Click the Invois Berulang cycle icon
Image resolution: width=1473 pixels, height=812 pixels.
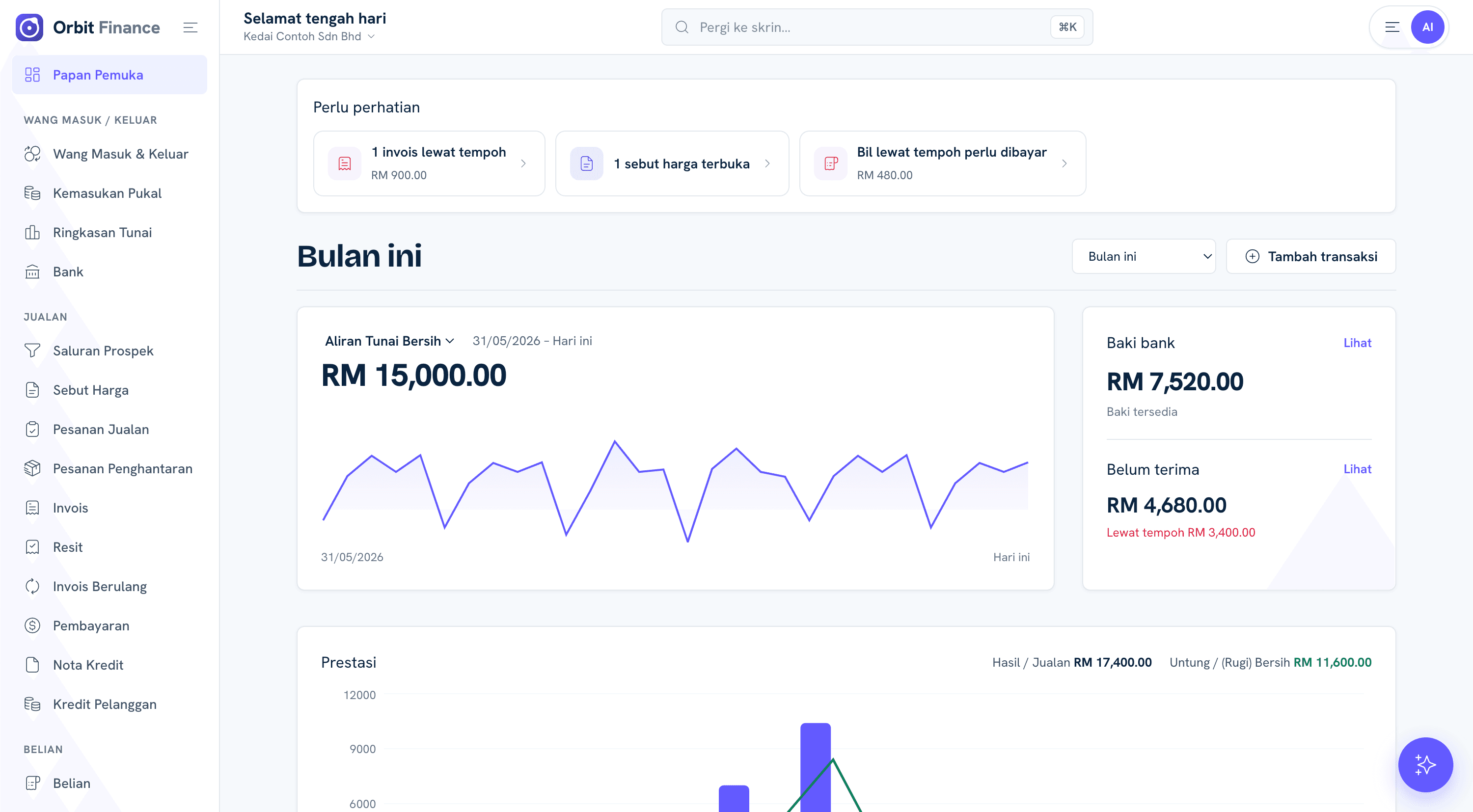pyautogui.click(x=32, y=587)
